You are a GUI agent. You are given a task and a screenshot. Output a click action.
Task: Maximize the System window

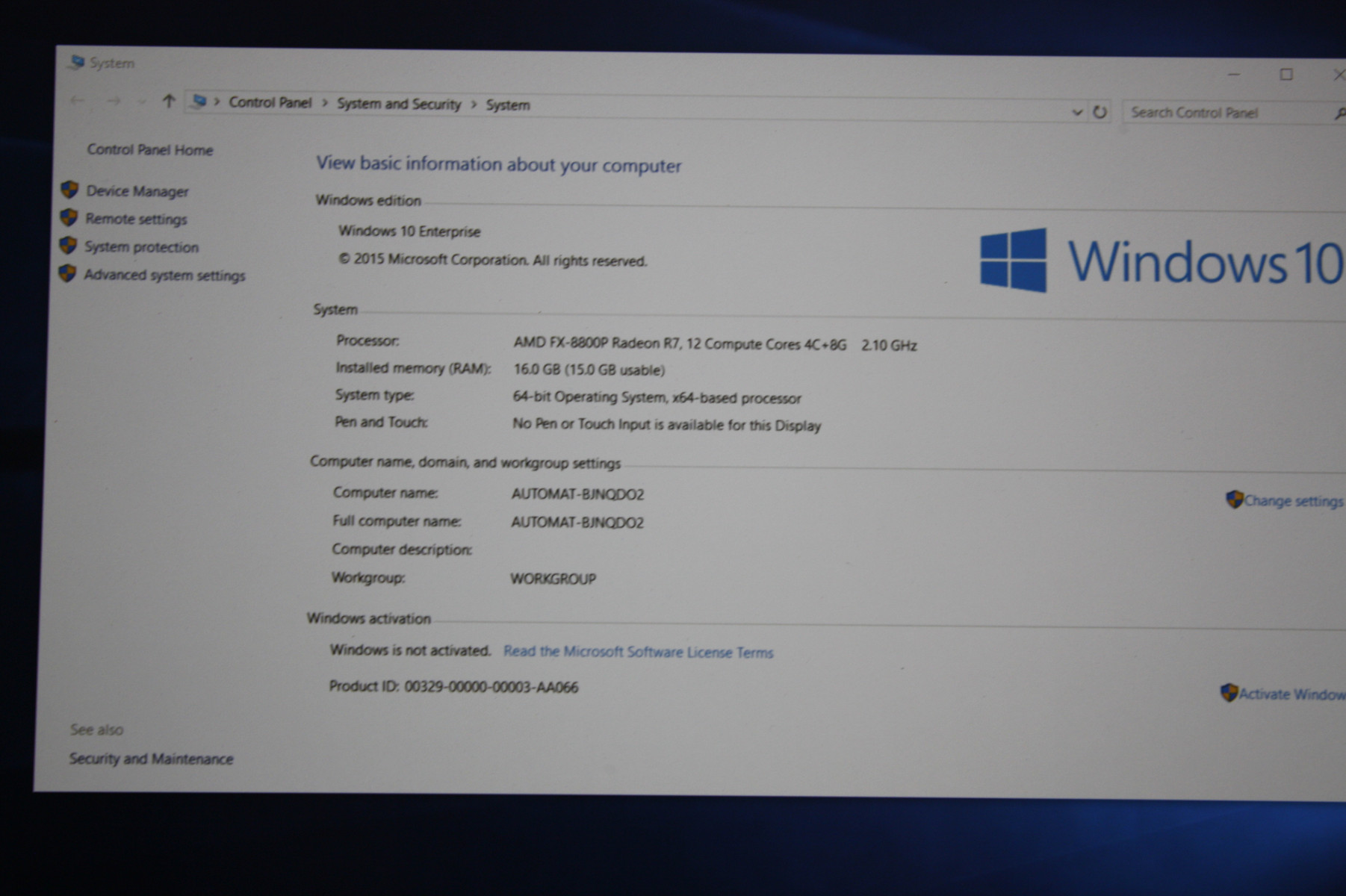[1286, 74]
